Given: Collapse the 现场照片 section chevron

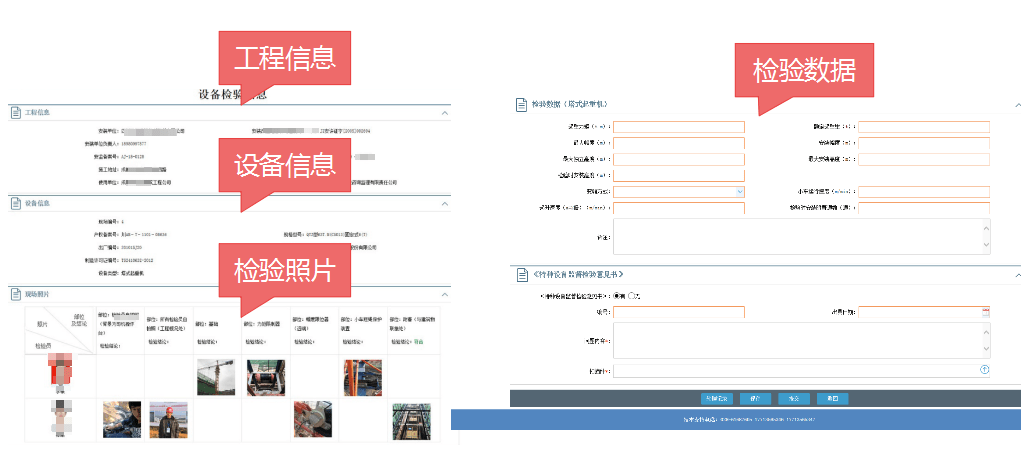Looking at the screenshot, I should 445,294.
